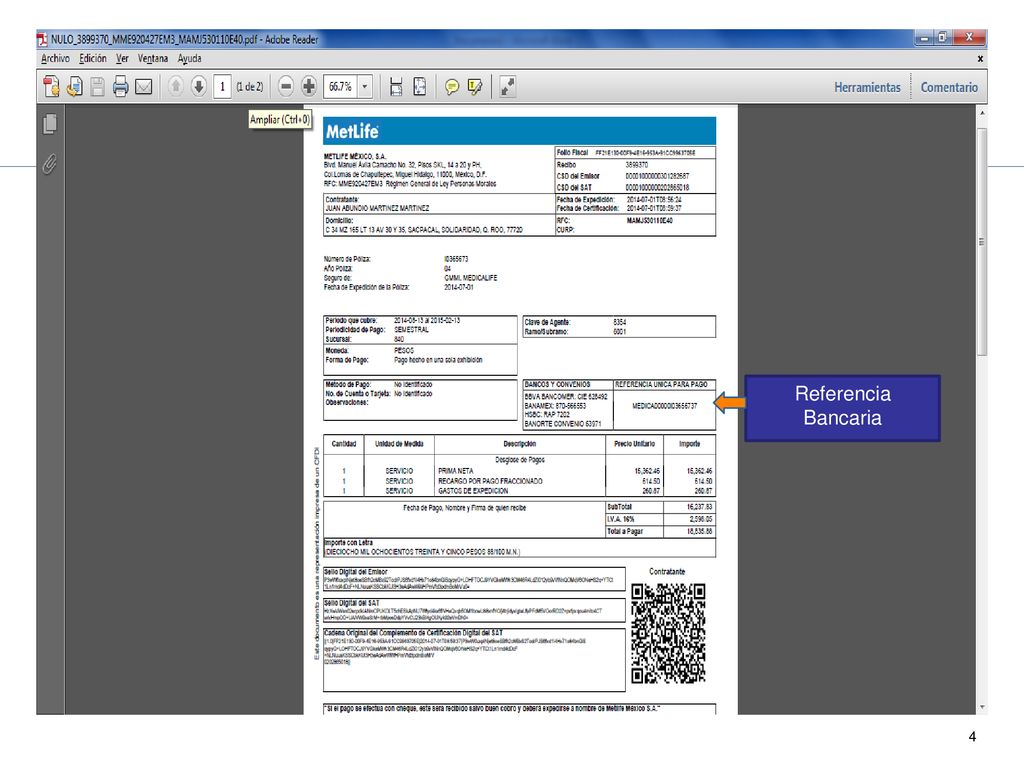Maximize the Adobe Reader window

(942, 38)
